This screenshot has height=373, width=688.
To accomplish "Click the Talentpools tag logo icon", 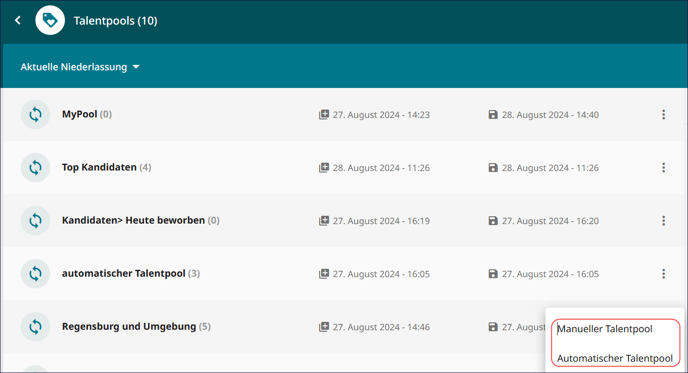I will tap(50, 20).
